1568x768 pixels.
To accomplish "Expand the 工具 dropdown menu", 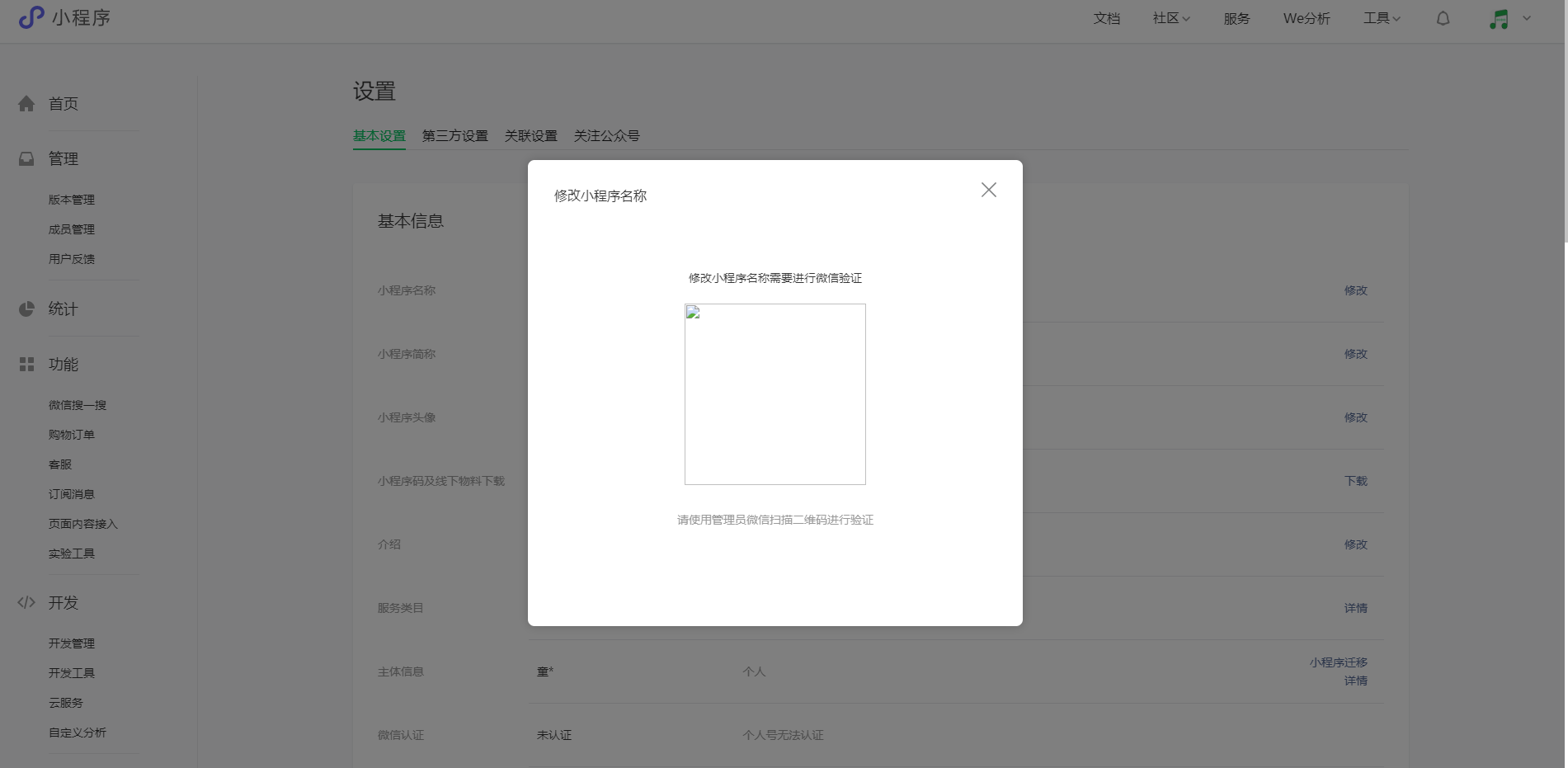I will (1382, 18).
